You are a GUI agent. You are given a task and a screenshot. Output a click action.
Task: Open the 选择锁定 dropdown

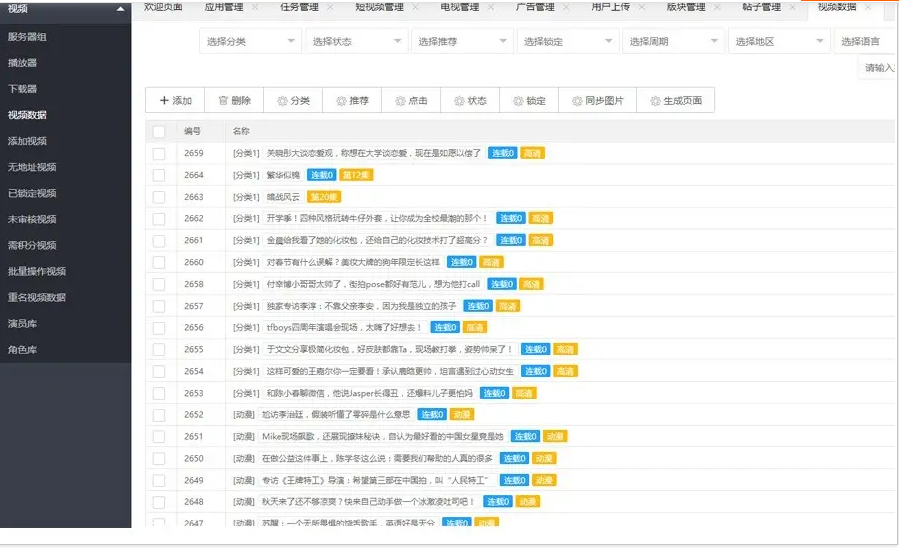(x=568, y=41)
